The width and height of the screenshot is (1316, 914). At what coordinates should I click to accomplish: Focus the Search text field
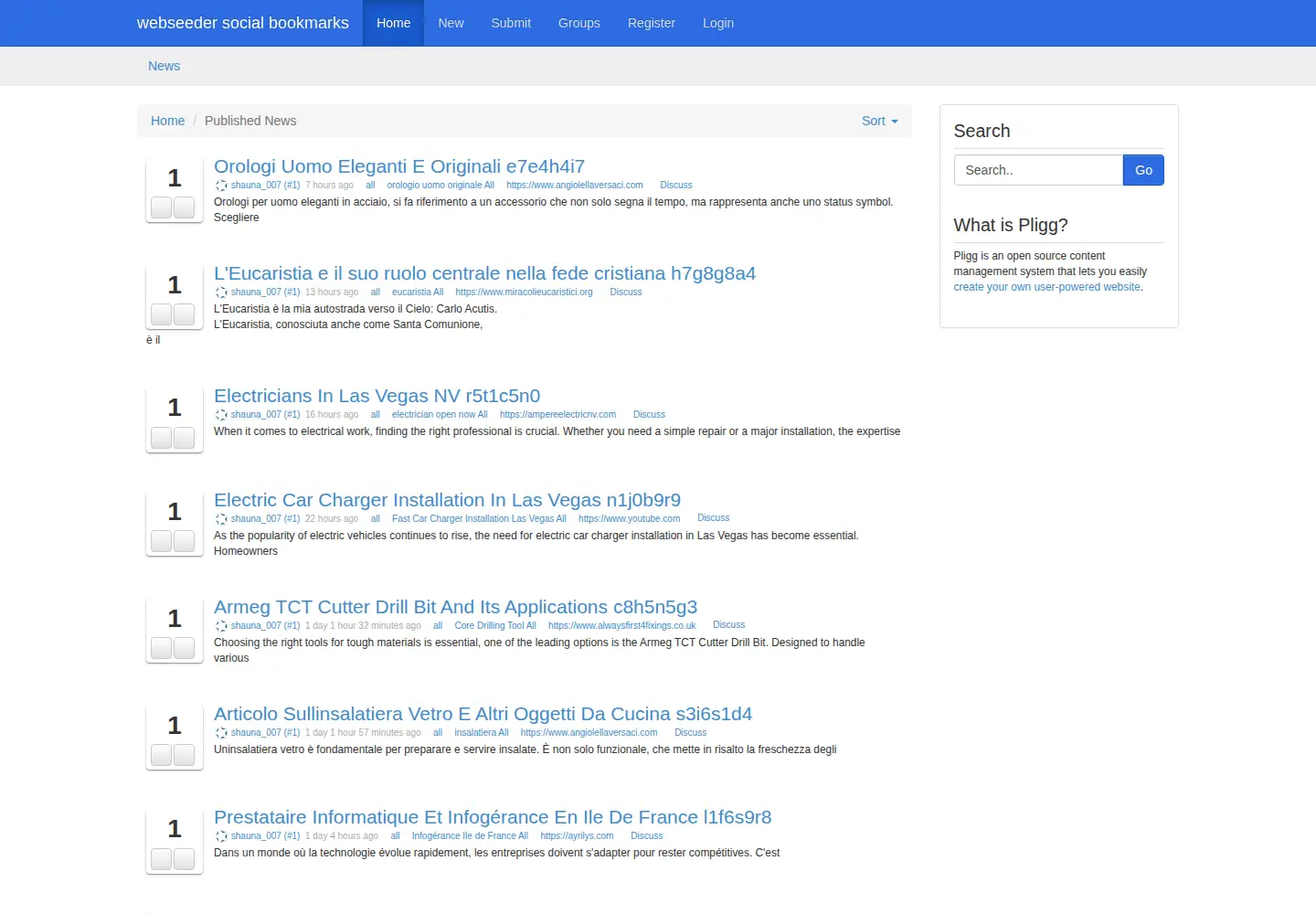[x=1038, y=170]
